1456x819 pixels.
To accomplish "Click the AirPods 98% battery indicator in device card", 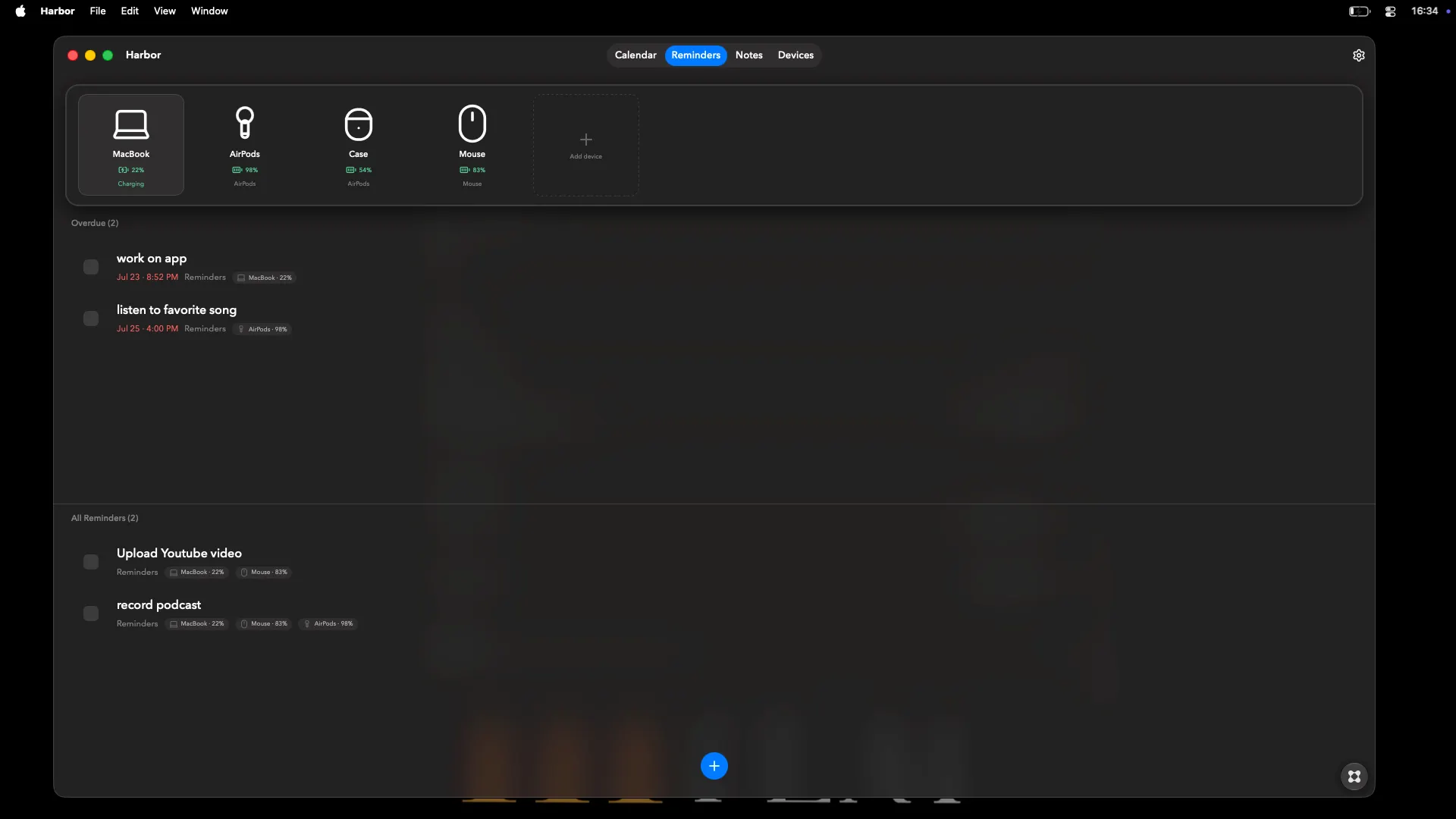I will tap(245, 170).
